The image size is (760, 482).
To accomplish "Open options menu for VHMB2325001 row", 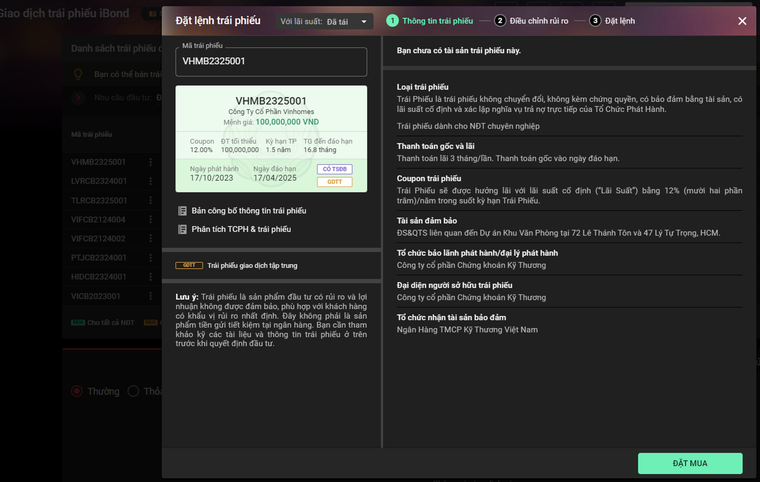I will tap(151, 162).
